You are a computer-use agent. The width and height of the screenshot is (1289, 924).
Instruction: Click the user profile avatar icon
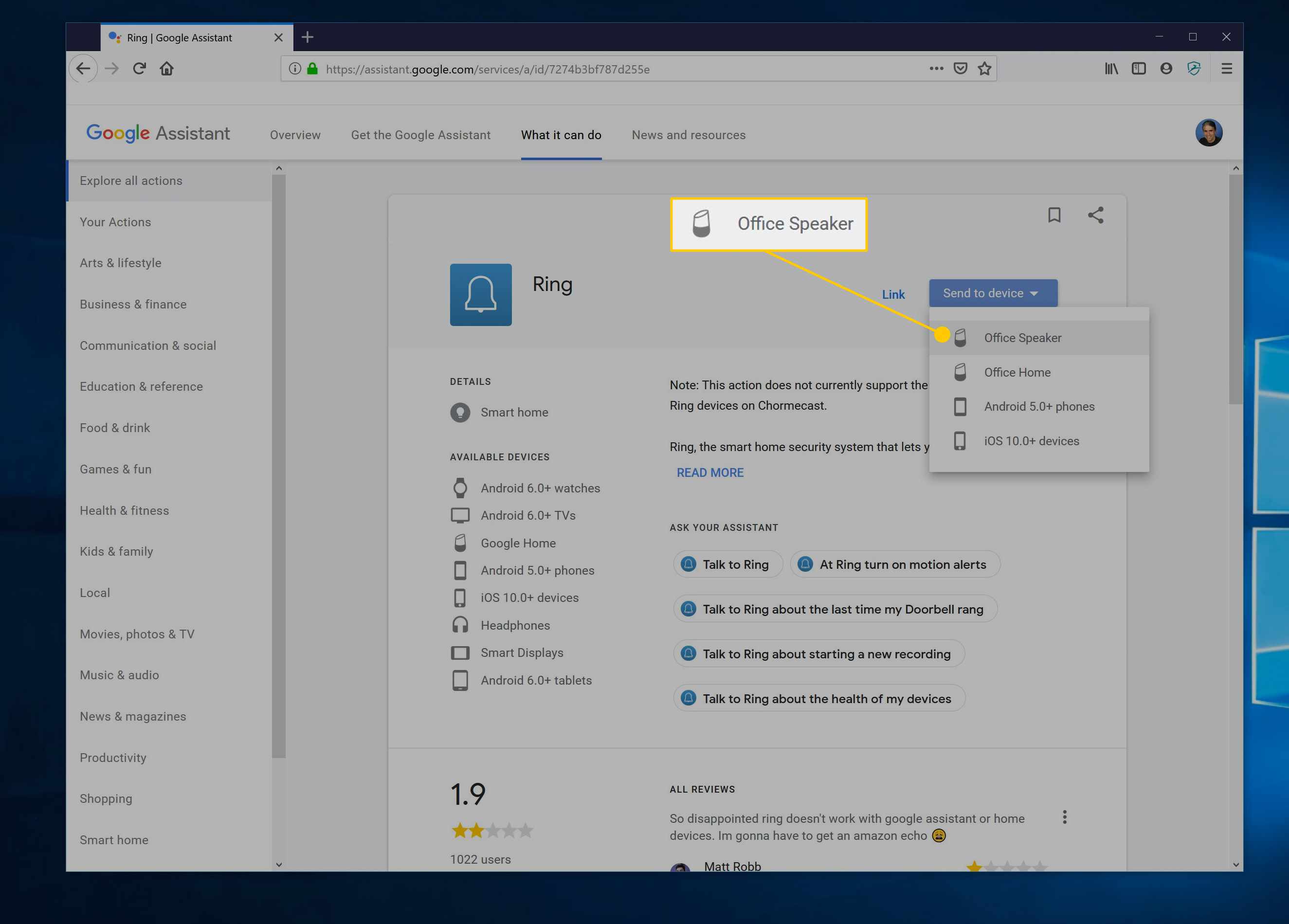(x=1208, y=133)
